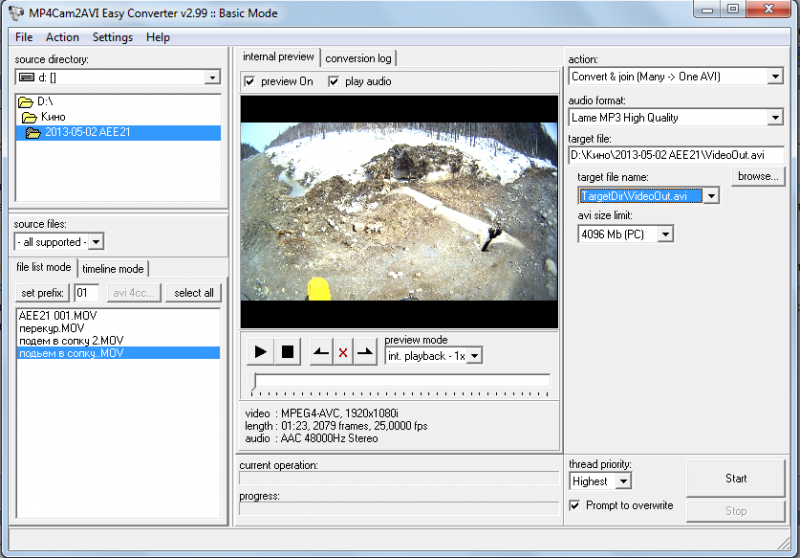
Task: Click the set start mark icon
Action: pyautogui.click(x=320, y=352)
